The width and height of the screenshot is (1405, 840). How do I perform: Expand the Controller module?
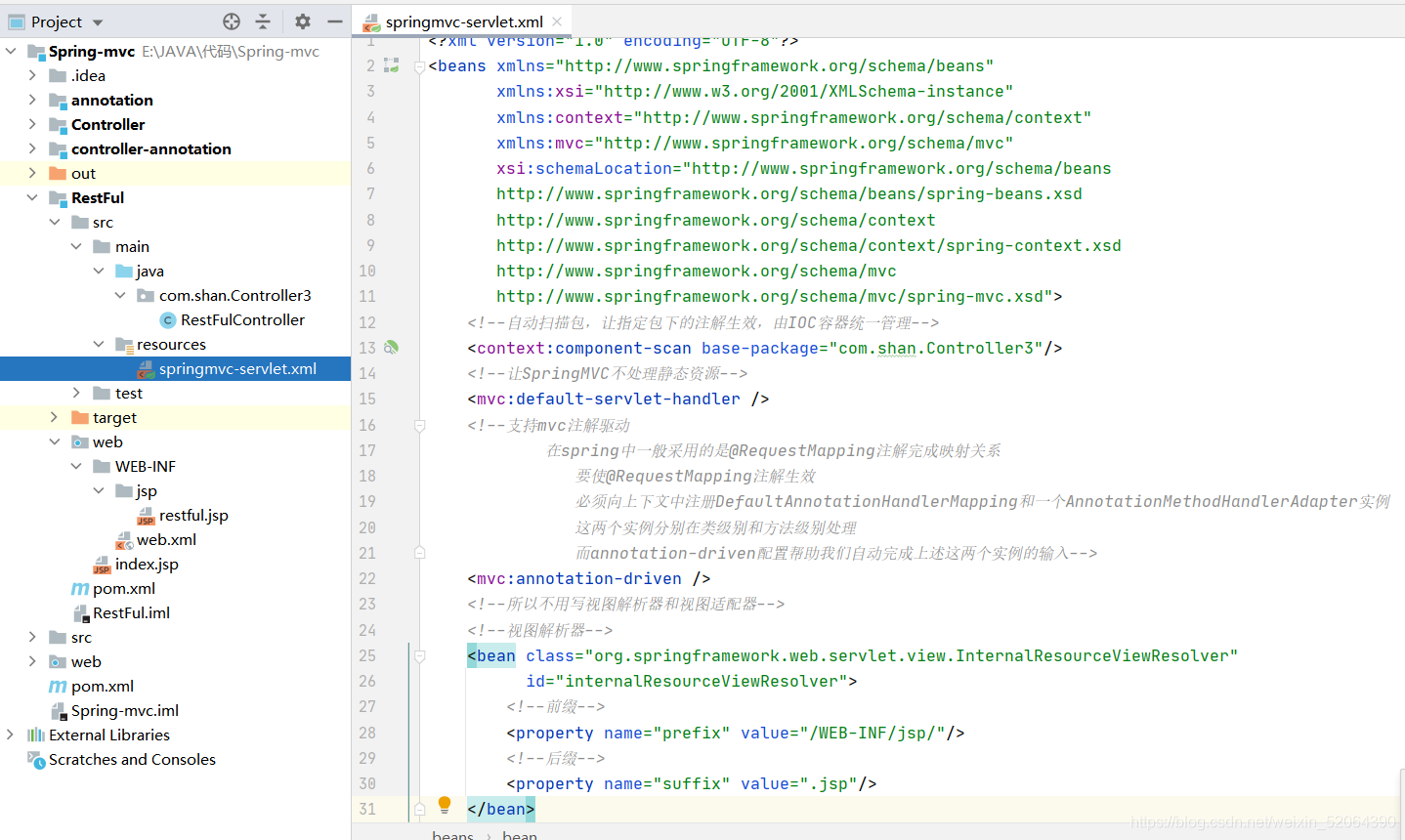[x=32, y=124]
